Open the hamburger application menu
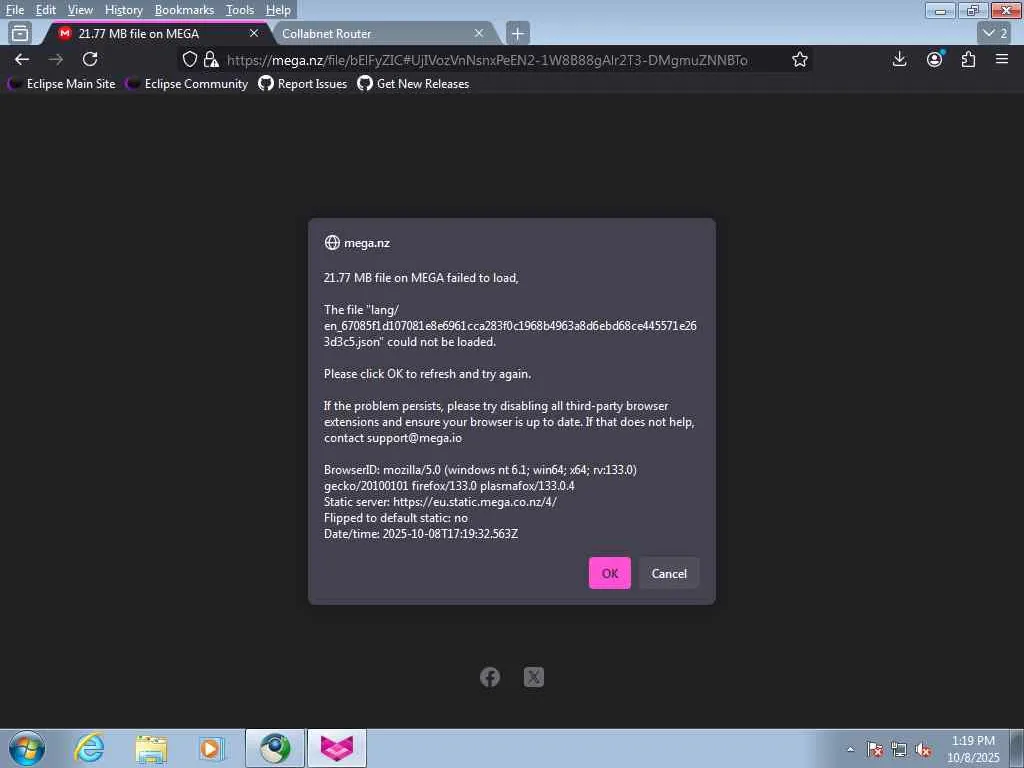 point(1002,59)
